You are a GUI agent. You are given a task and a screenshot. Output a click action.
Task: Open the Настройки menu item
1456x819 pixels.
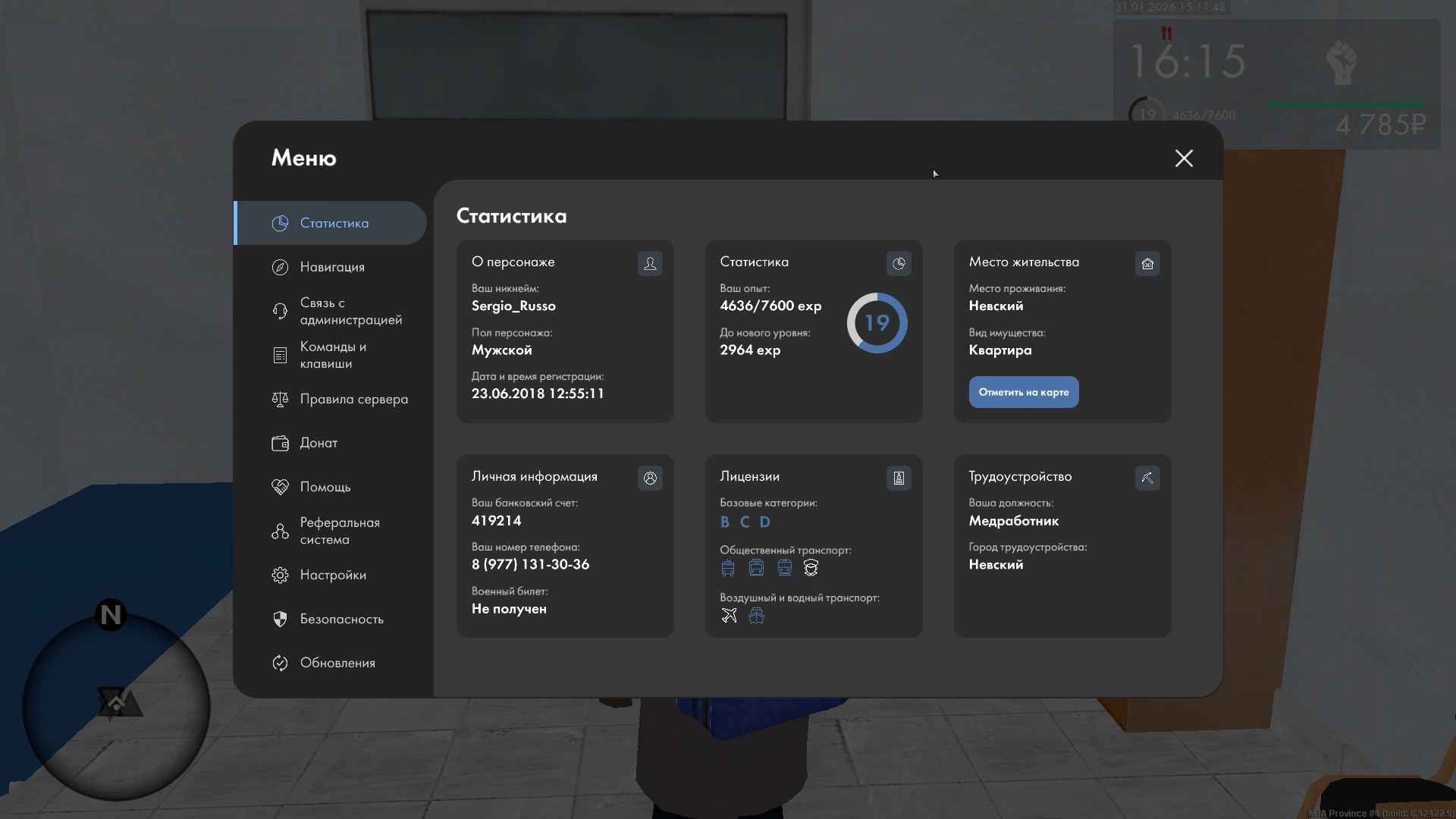click(332, 575)
